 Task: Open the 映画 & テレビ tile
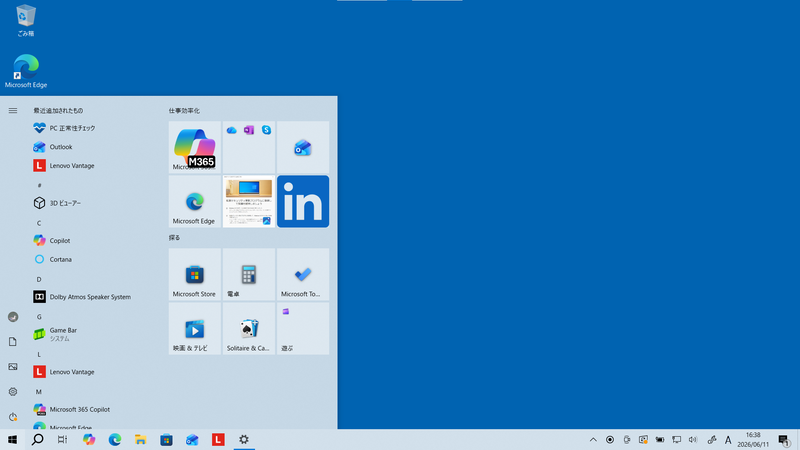pyautogui.click(x=194, y=329)
